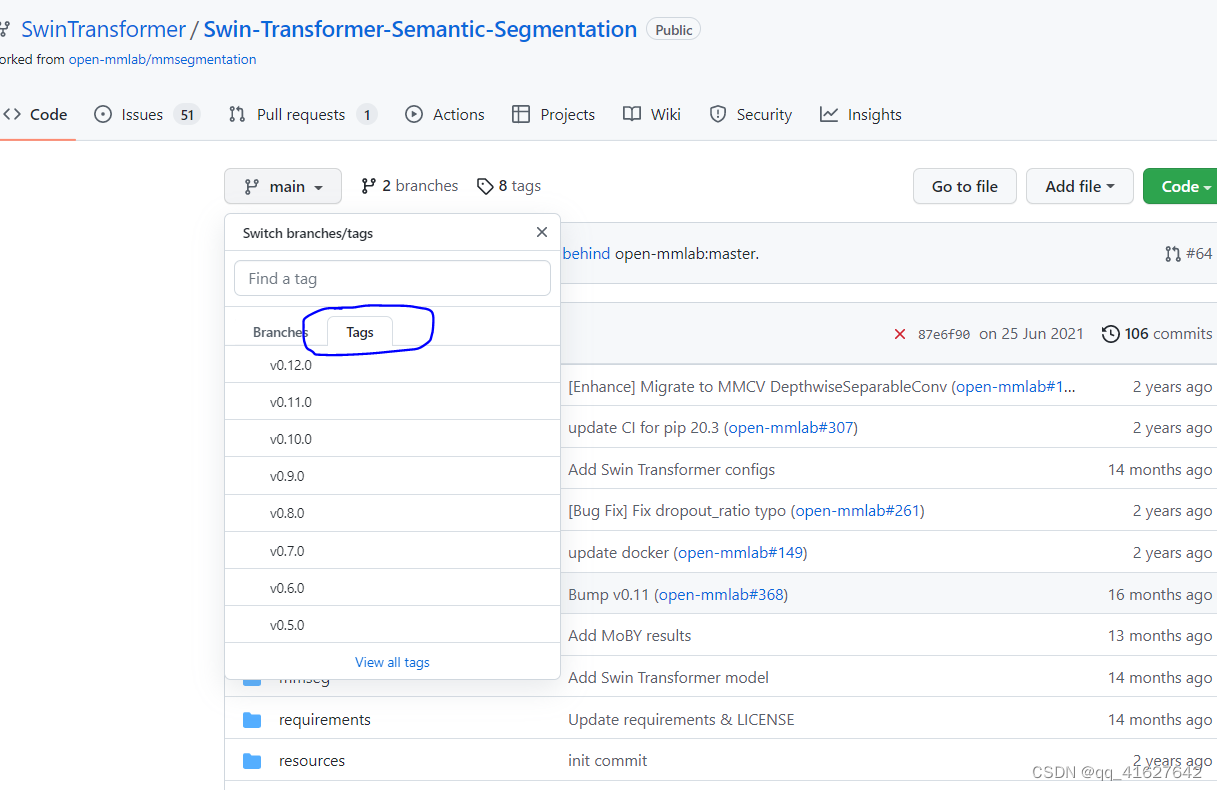Open the requirements folder icon

pos(252,719)
